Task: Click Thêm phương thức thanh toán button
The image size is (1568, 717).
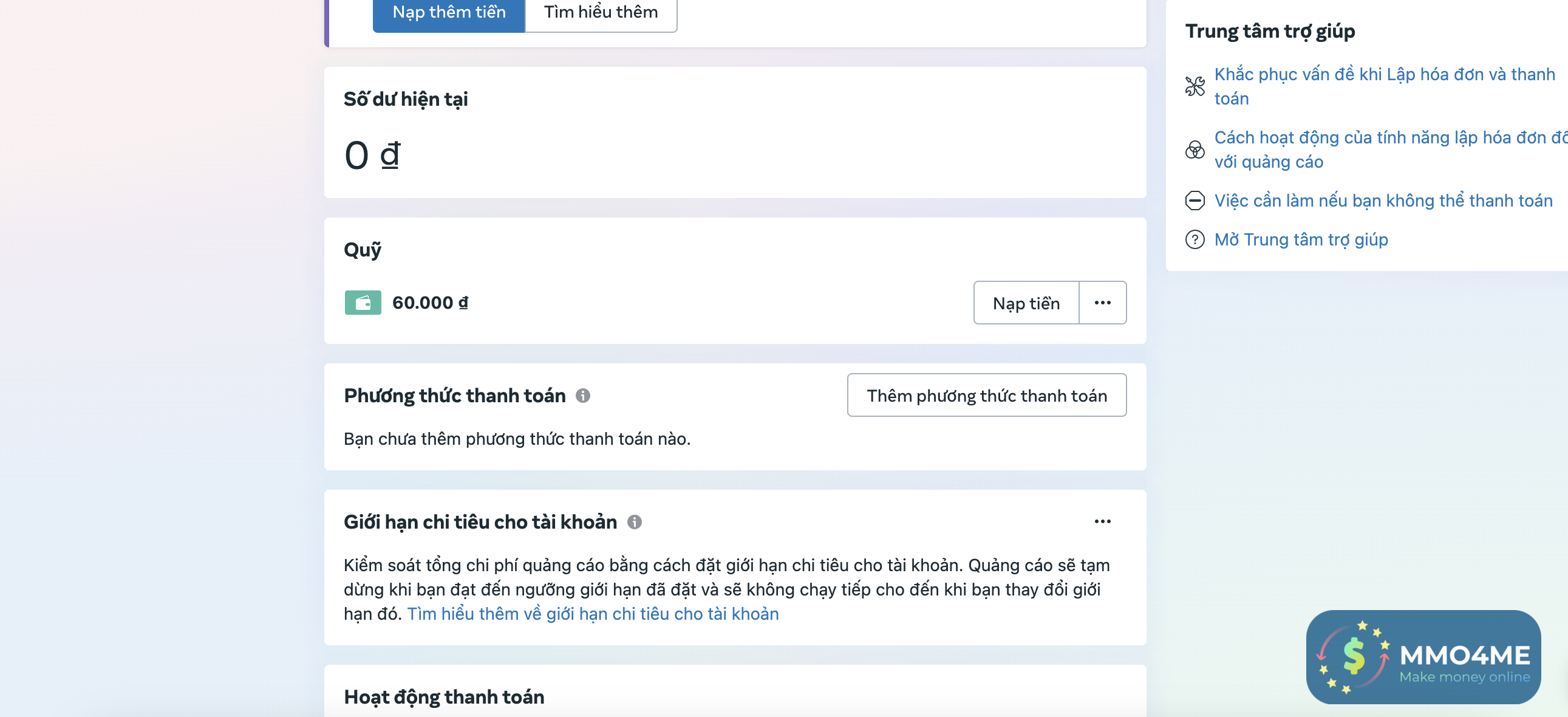Action: point(986,396)
